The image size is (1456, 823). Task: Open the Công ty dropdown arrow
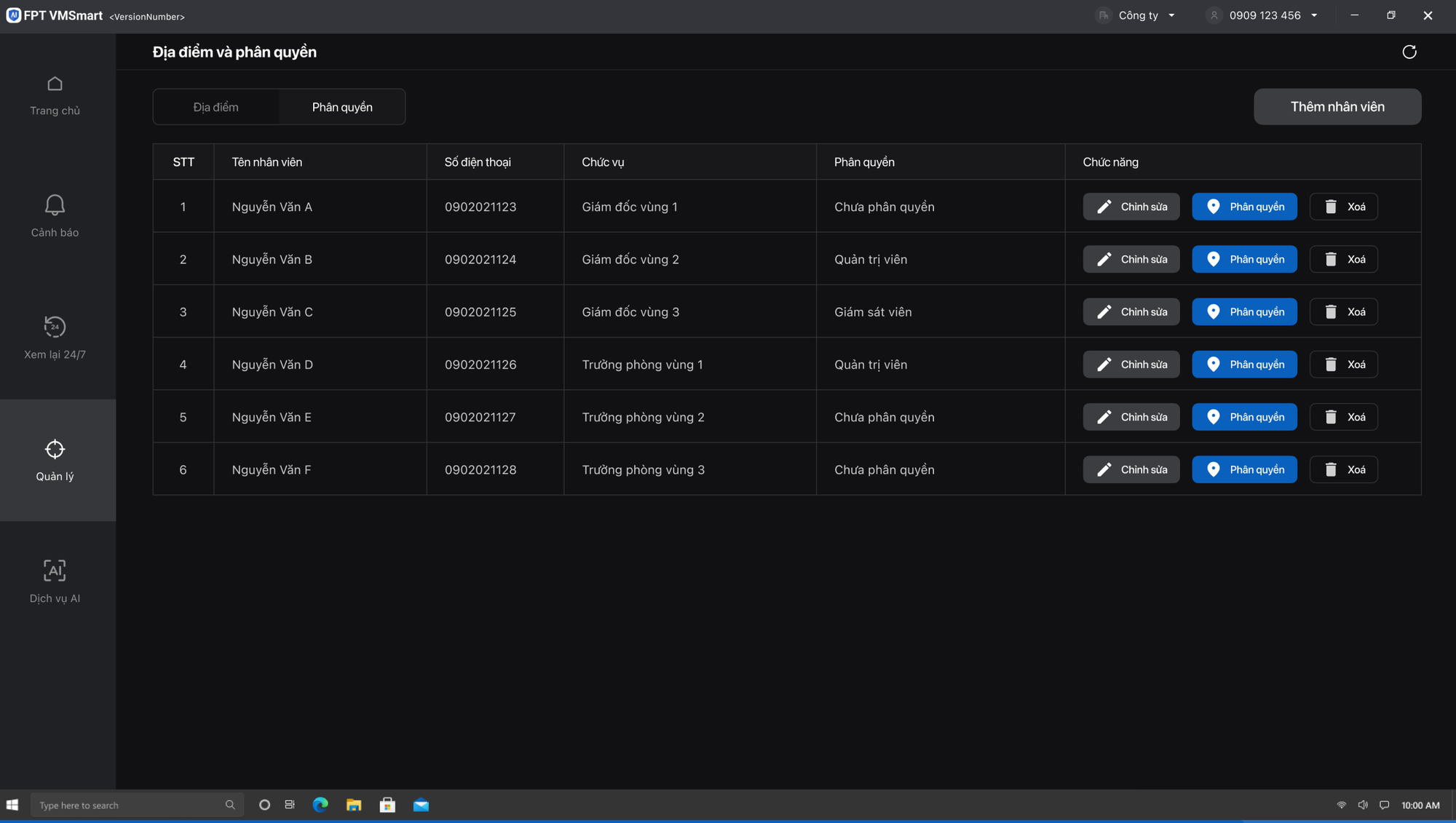1171,15
